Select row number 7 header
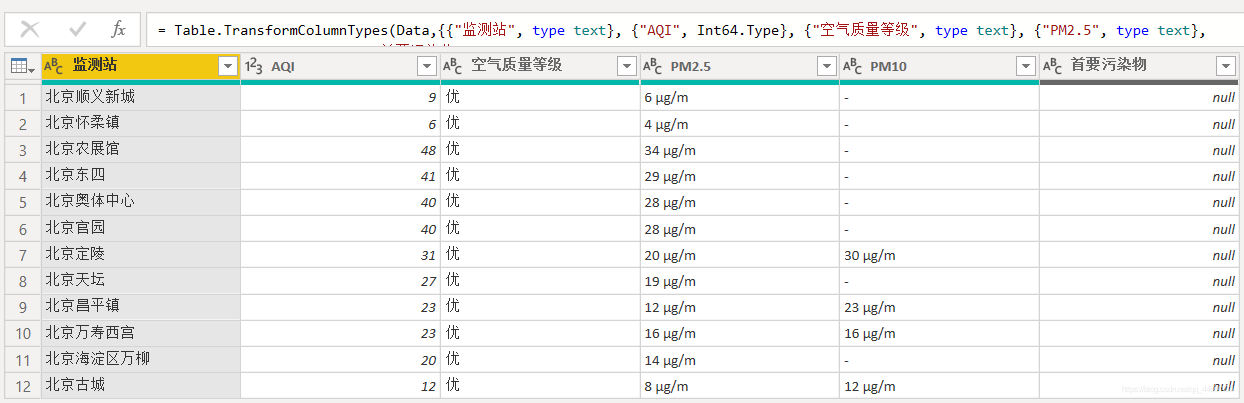 (x=22, y=254)
